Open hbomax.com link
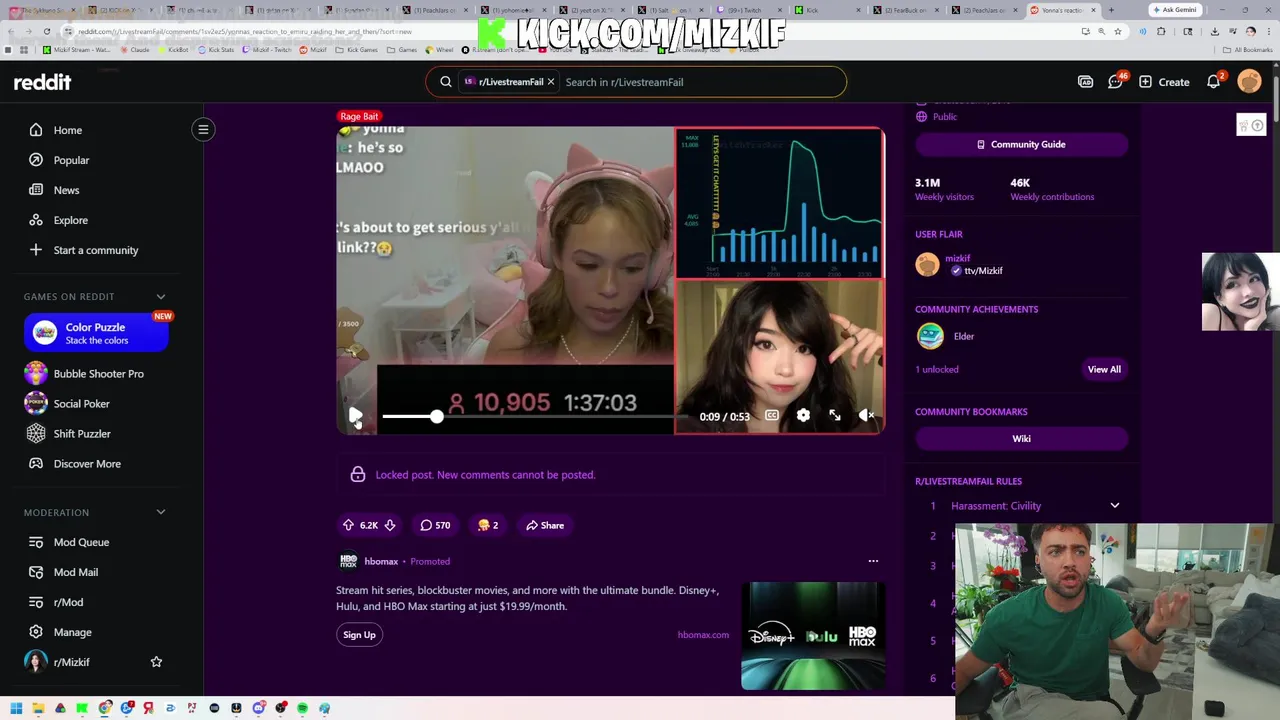Screen dimensions: 1280x720 point(703,635)
